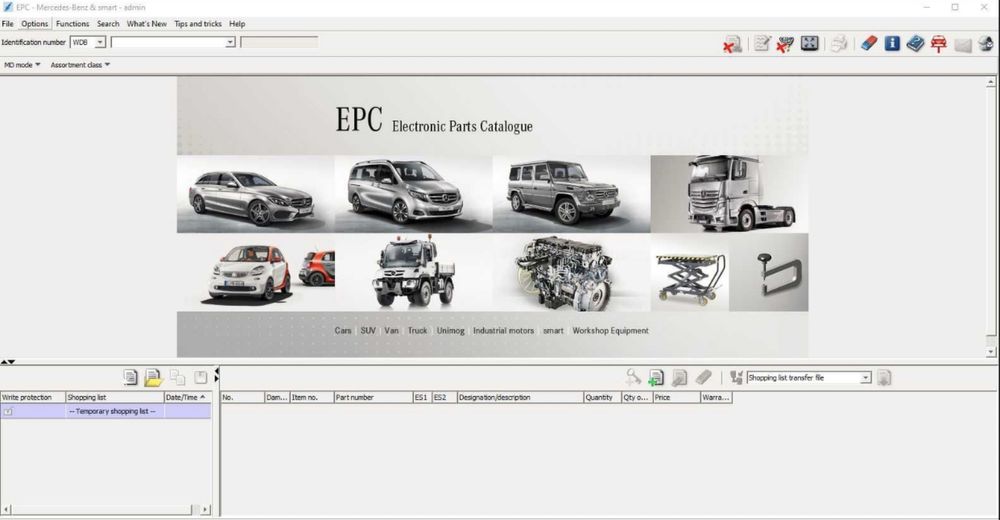Click the printer icon in the toolbar
1000x520 pixels.
(x=839, y=43)
